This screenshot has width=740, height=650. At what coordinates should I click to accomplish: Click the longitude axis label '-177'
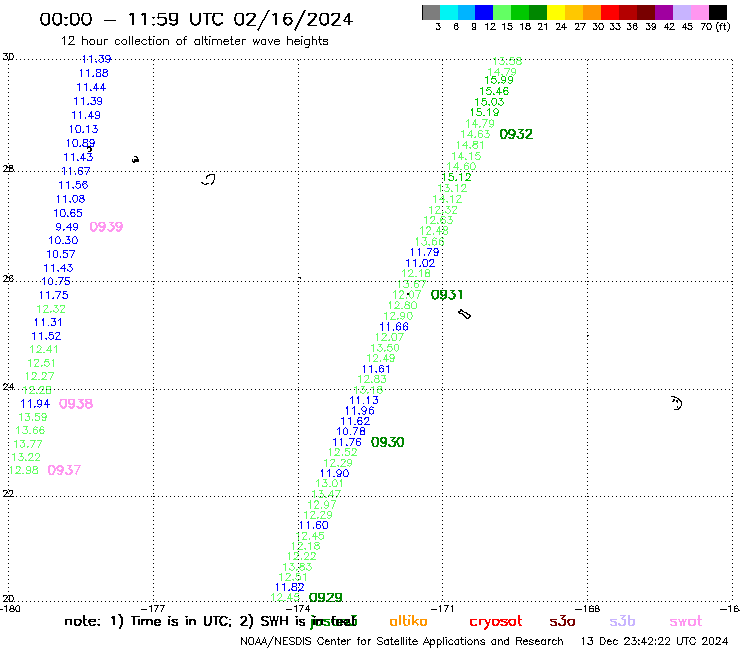click(155, 609)
